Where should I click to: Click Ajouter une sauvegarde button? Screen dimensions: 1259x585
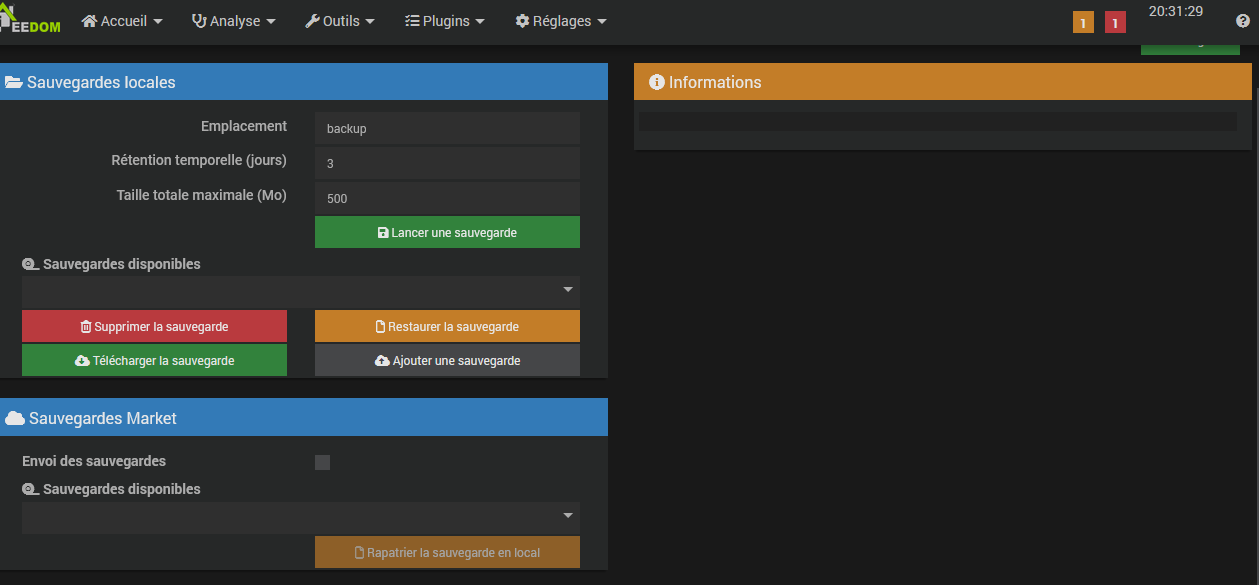click(x=447, y=360)
